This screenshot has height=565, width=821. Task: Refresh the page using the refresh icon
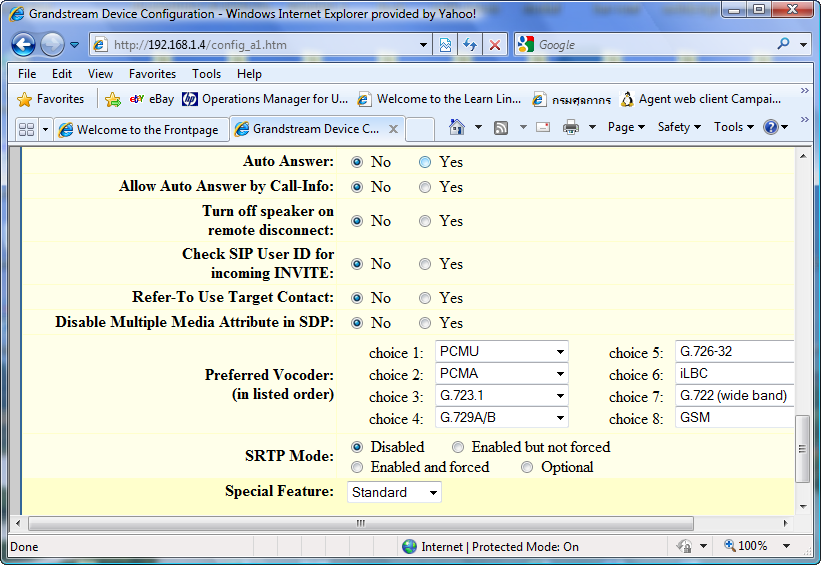[x=470, y=45]
